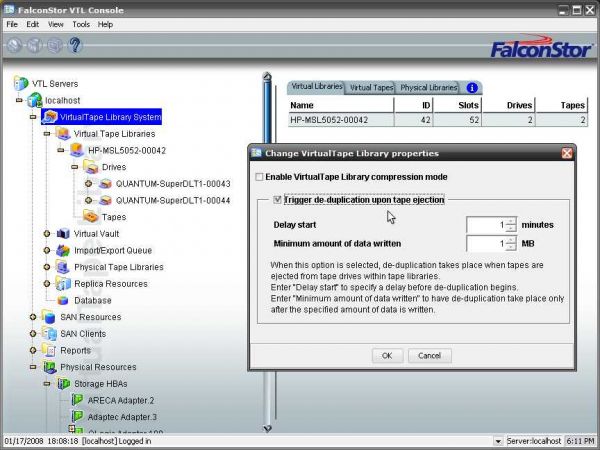Click Storage HBAs icon
This screenshot has width=600, height=450.
pos(64,383)
